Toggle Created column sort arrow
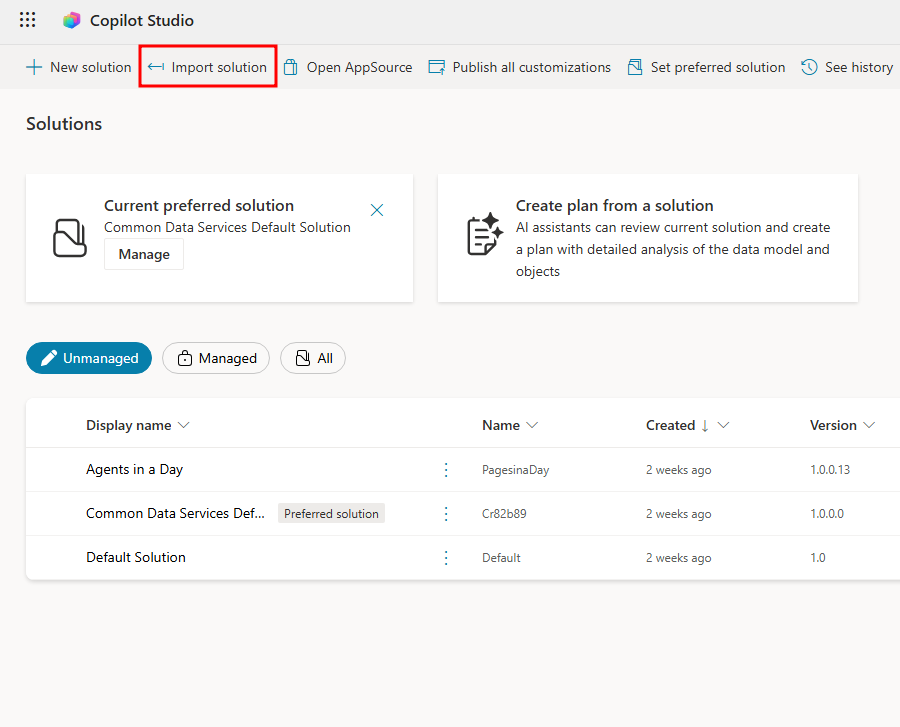This screenshot has width=900, height=727. pyautogui.click(x=705, y=425)
